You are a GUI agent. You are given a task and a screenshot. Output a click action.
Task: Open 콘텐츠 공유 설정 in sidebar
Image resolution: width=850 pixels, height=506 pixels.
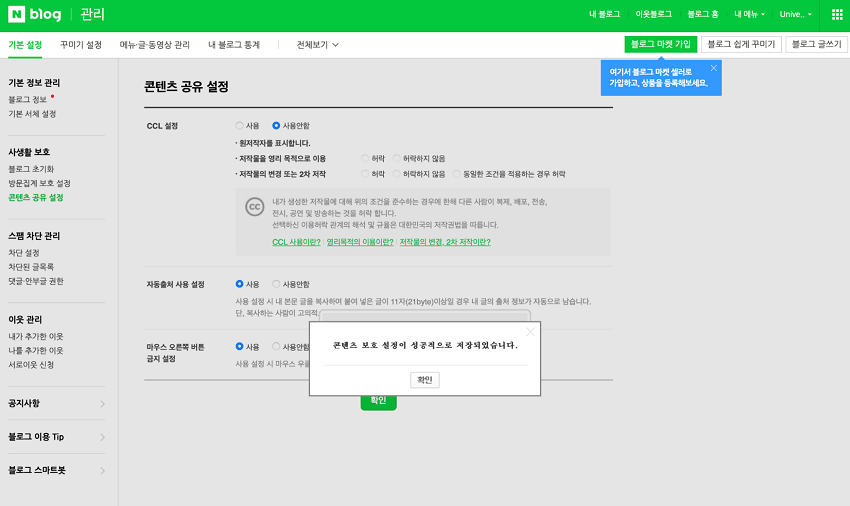tap(36, 197)
